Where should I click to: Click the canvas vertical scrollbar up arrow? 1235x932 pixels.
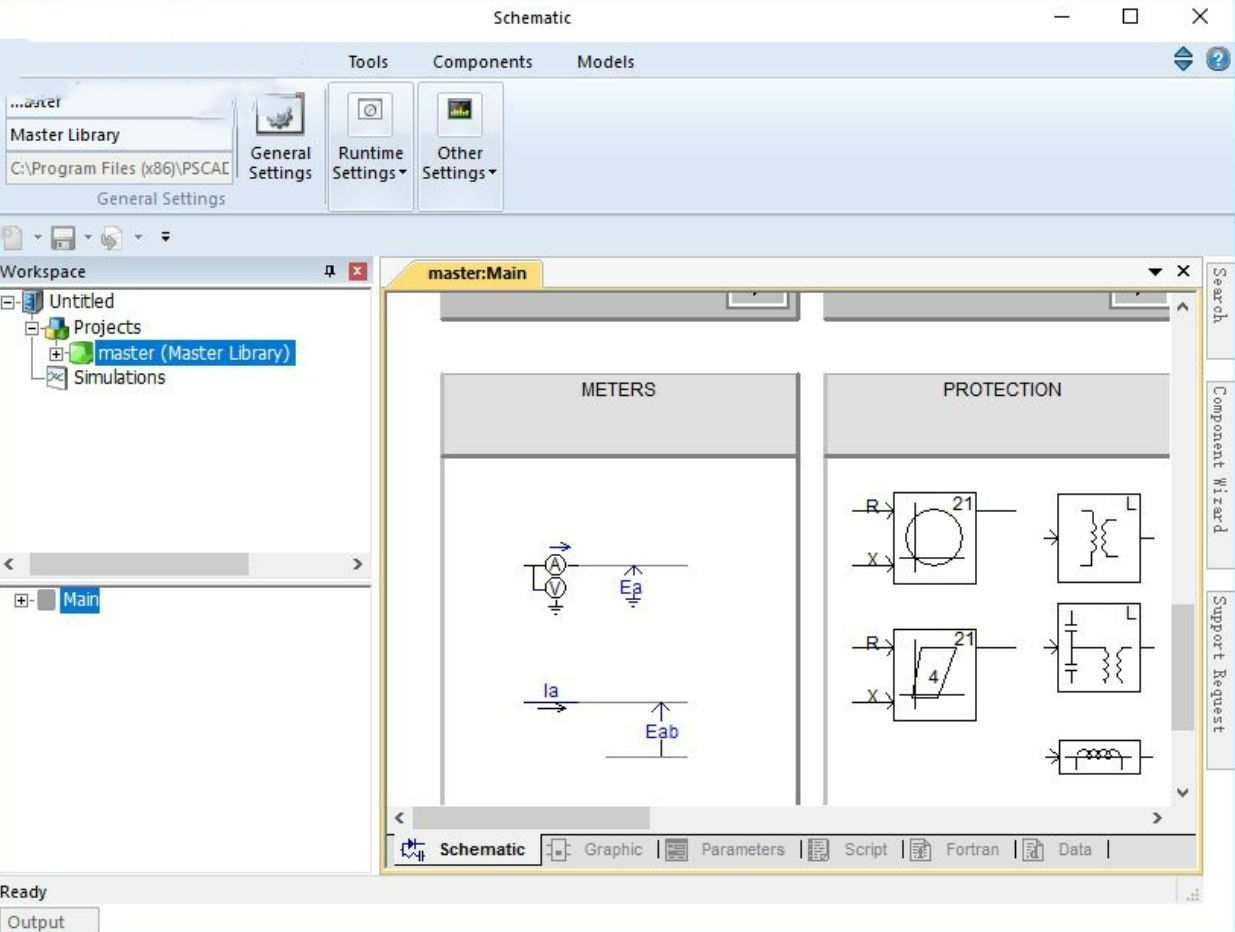[1183, 306]
